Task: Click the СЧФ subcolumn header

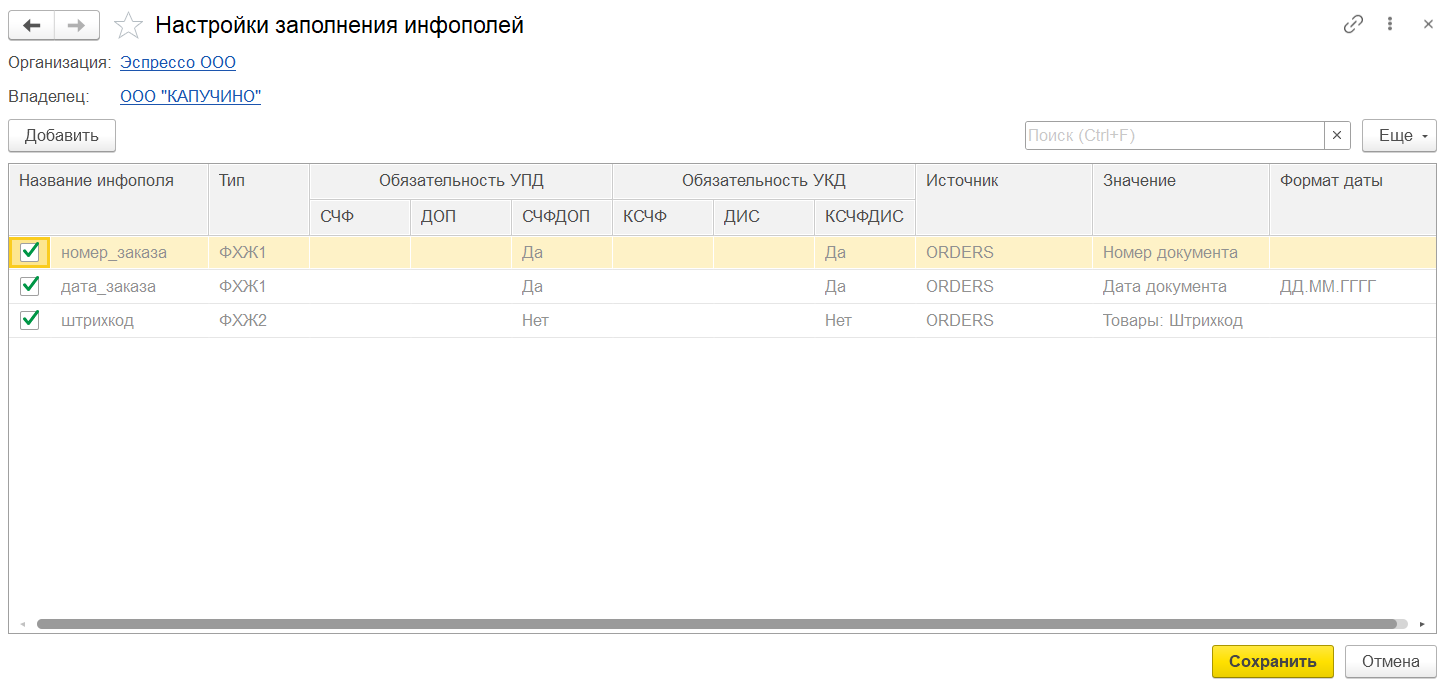Action: [360, 216]
